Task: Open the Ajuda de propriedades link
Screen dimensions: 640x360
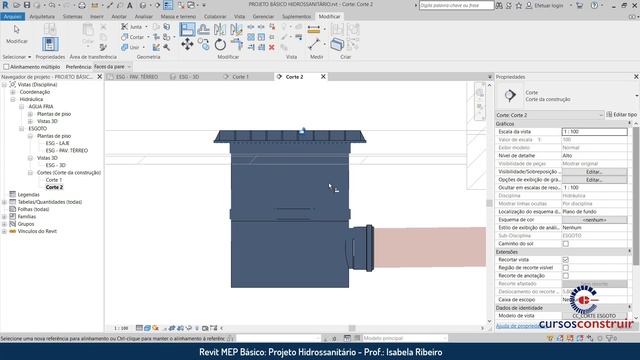Action: [518, 326]
